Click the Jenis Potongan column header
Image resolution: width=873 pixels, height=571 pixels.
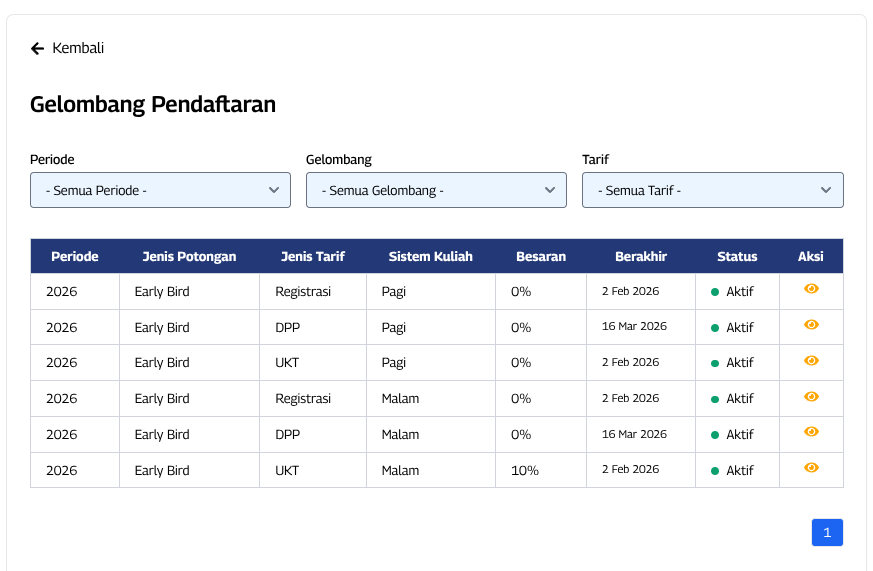click(189, 256)
